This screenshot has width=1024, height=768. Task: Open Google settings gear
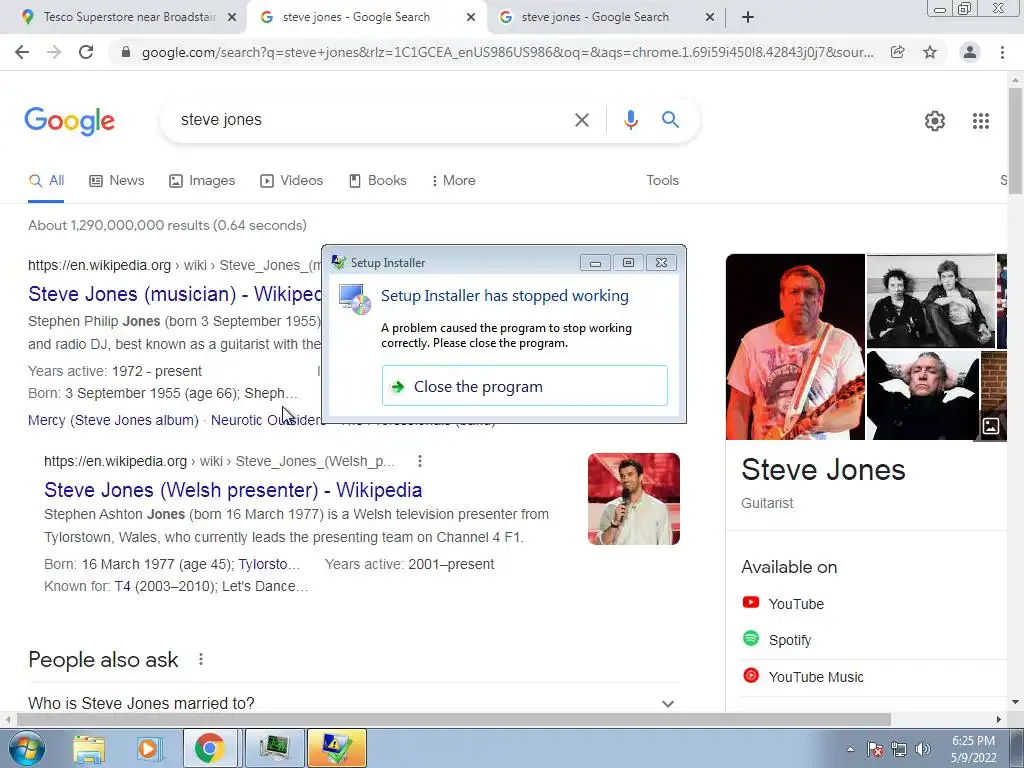[935, 121]
